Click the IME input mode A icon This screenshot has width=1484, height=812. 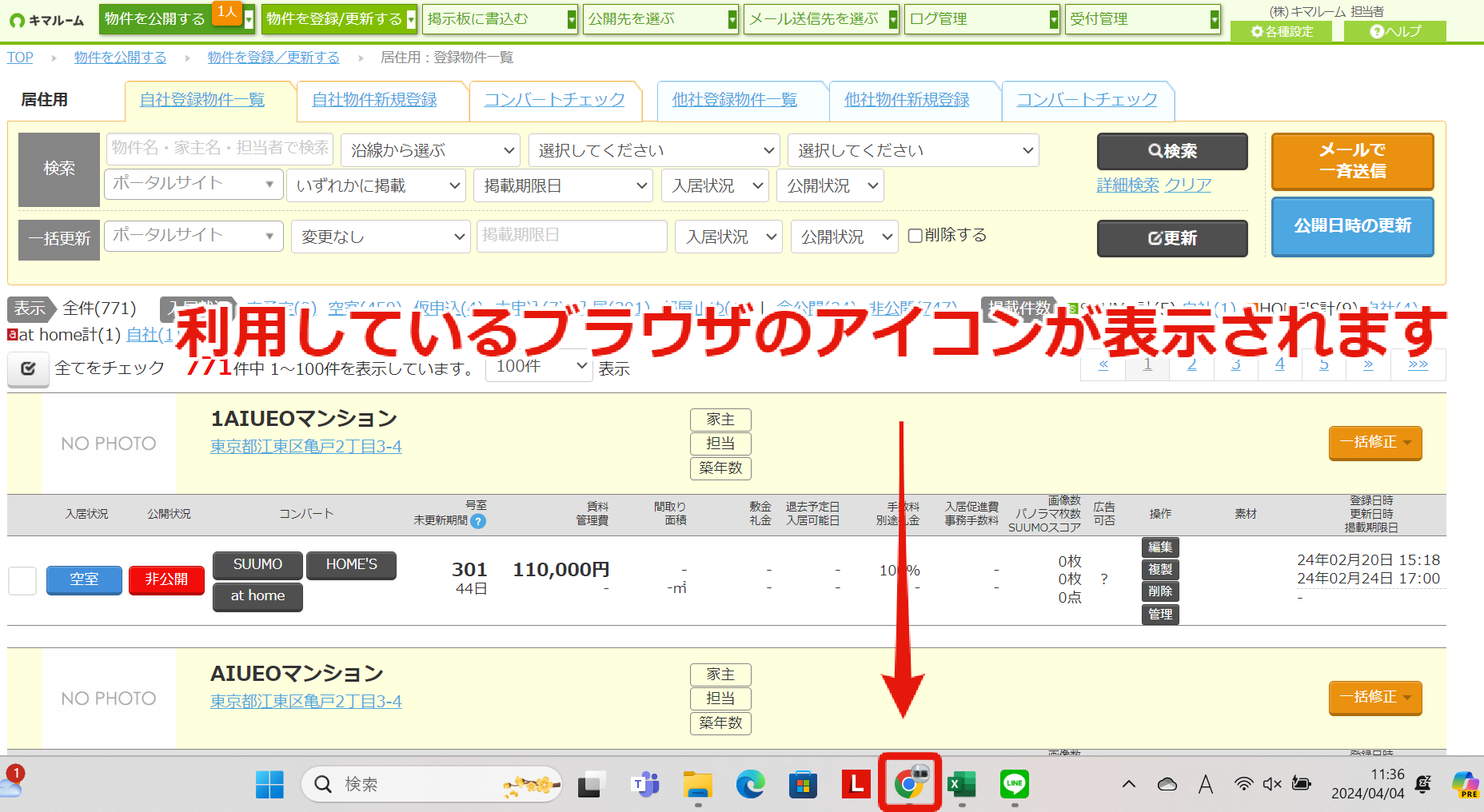(x=1206, y=785)
